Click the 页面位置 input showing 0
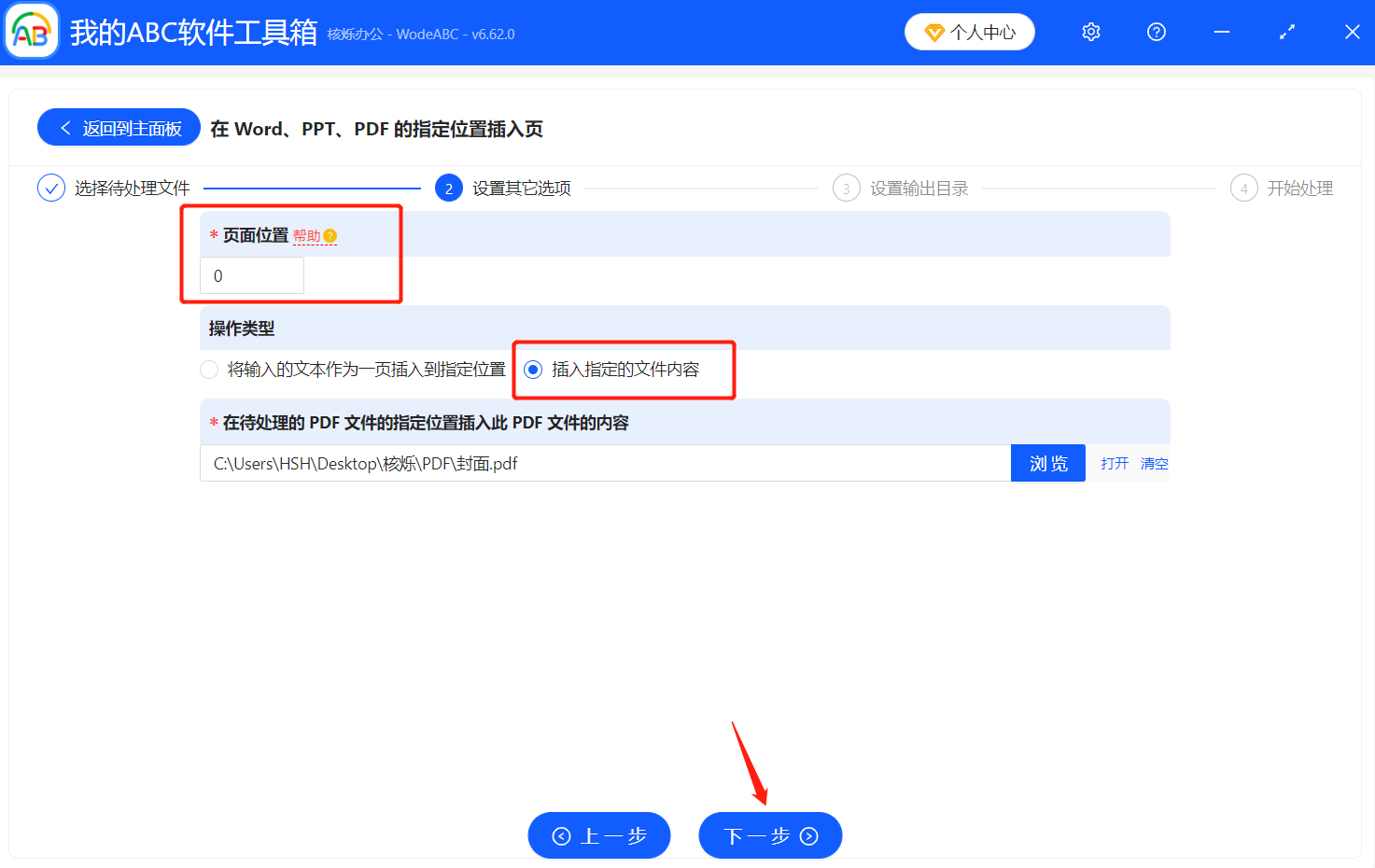1375x868 pixels. coord(251,275)
